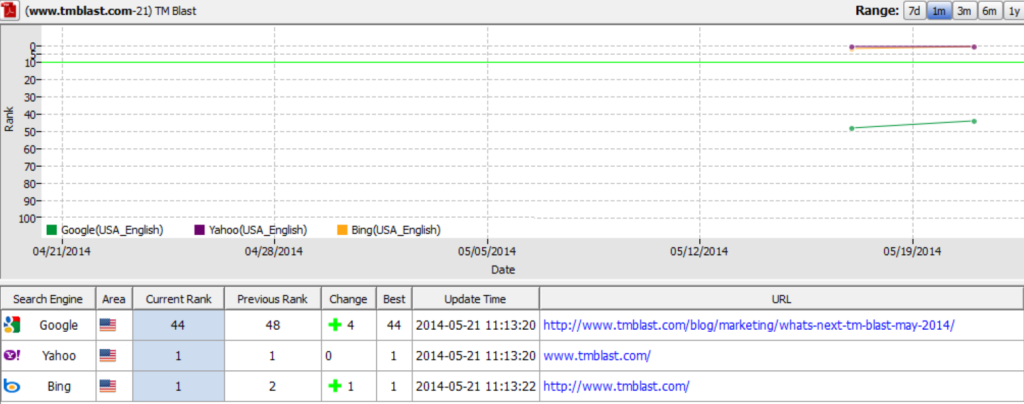Click the Yahoo search engine icon
This screenshot has height=404, width=1024.
(x=12, y=356)
